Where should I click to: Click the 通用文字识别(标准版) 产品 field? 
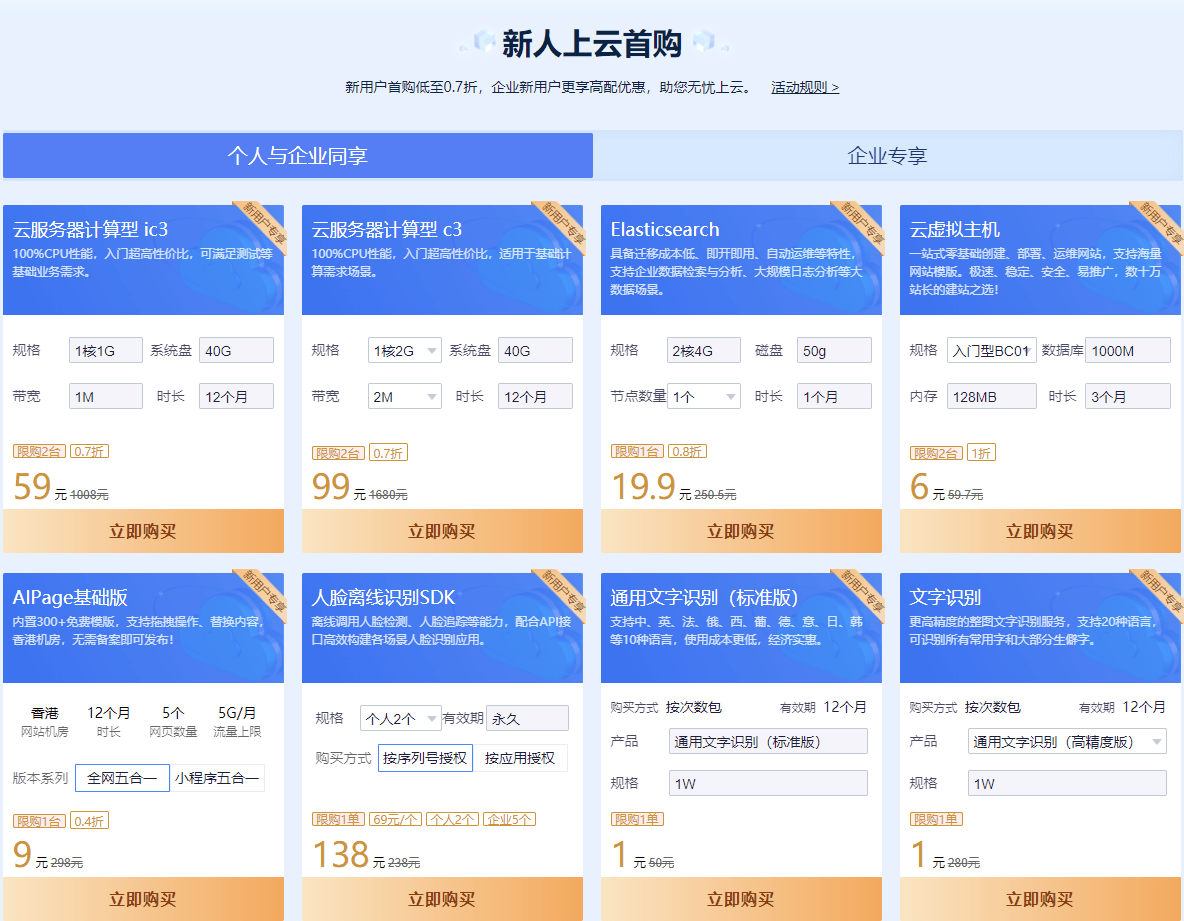click(768, 741)
